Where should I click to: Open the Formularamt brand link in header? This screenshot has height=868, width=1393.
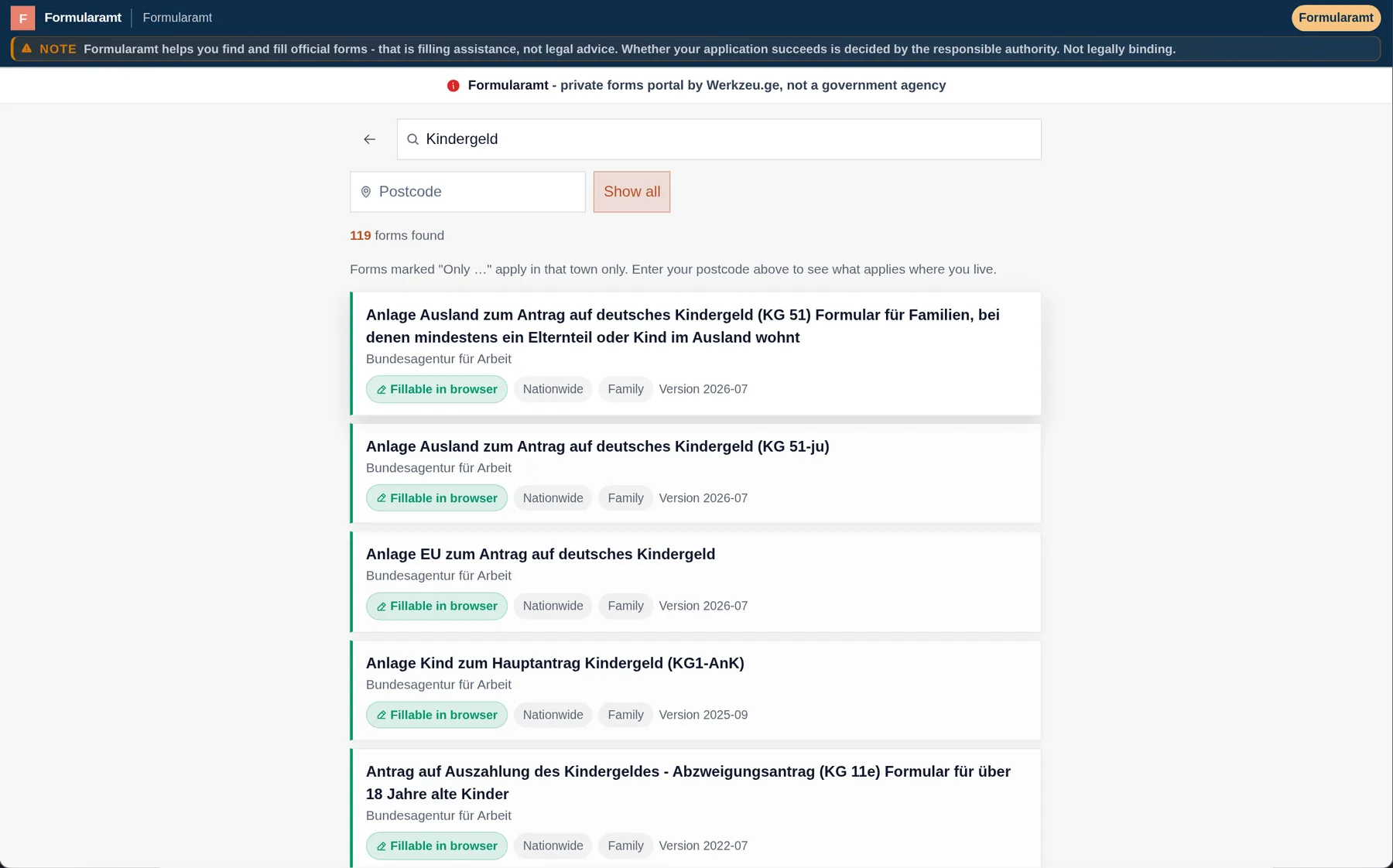point(83,18)
